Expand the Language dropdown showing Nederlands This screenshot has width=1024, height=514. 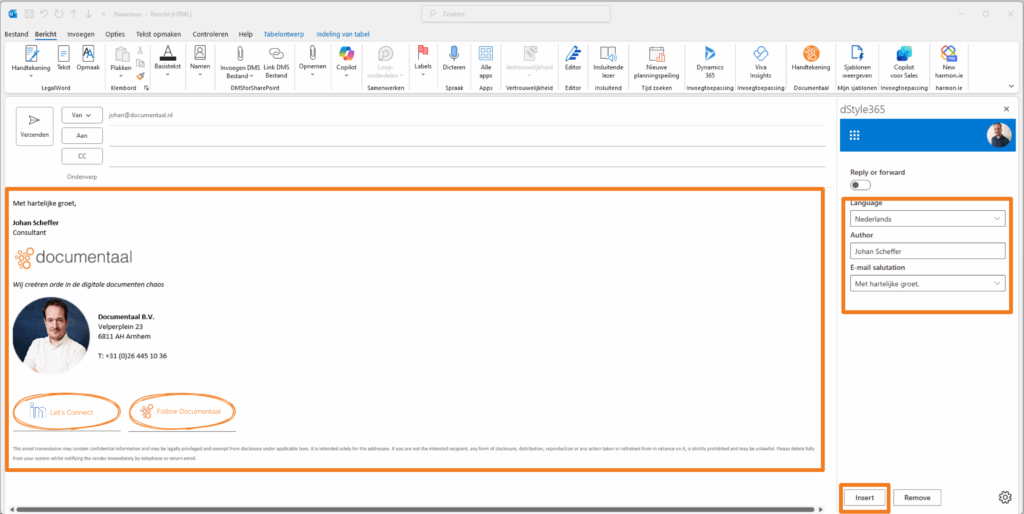point(927,219)
